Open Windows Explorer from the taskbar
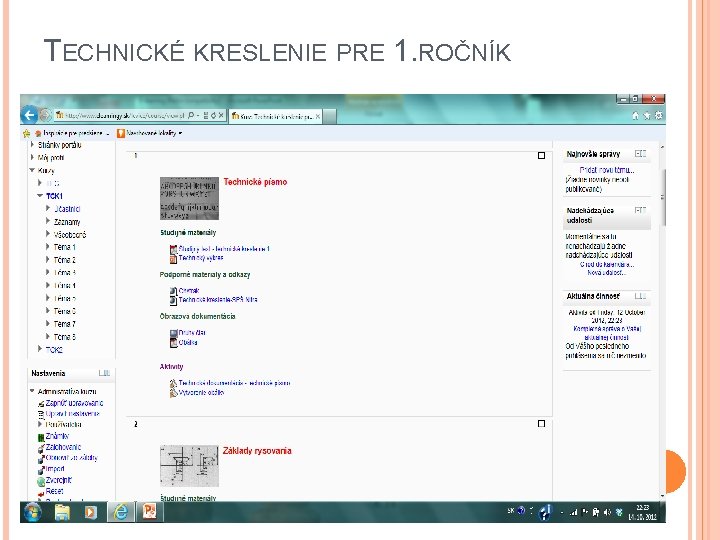 (x=62, y=512)
